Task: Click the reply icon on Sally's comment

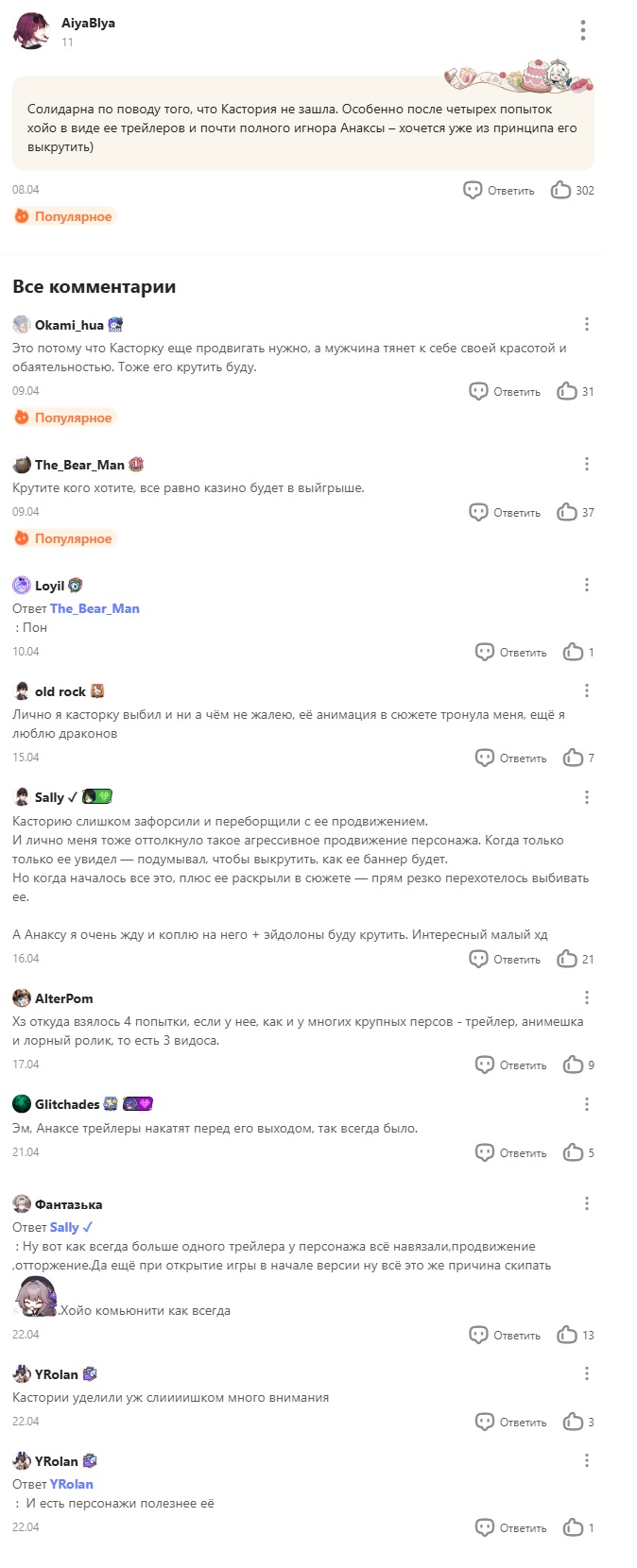Action: point(479,959)
